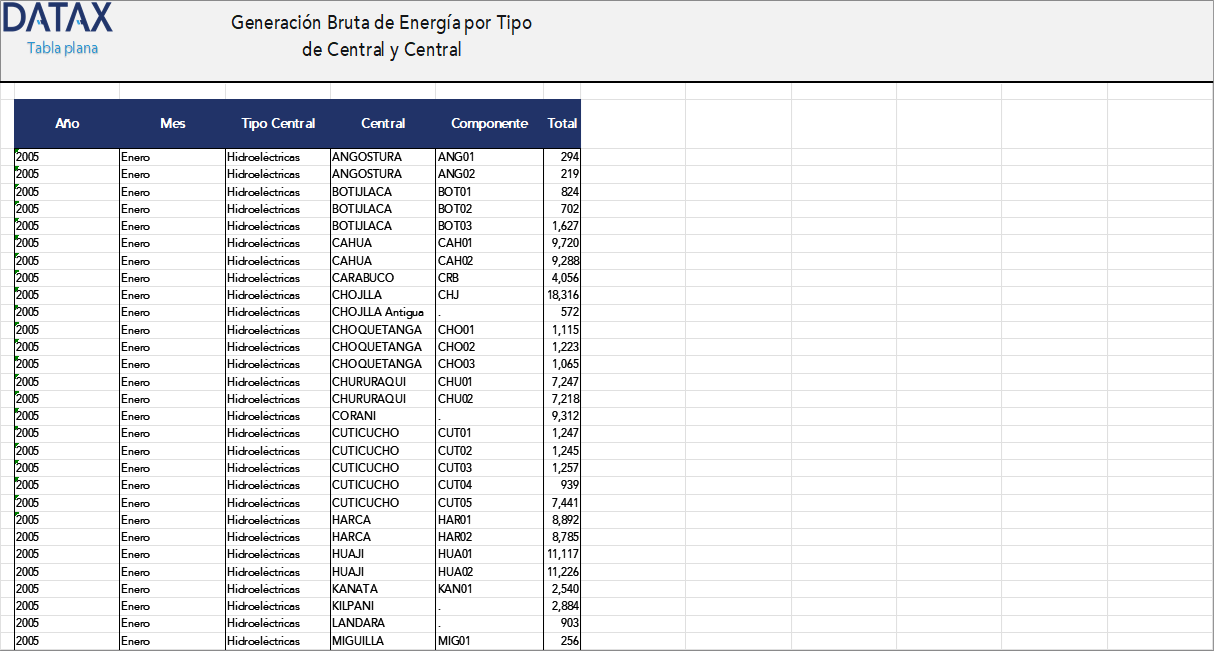Click the BOT03 component cell

[455, 226]
